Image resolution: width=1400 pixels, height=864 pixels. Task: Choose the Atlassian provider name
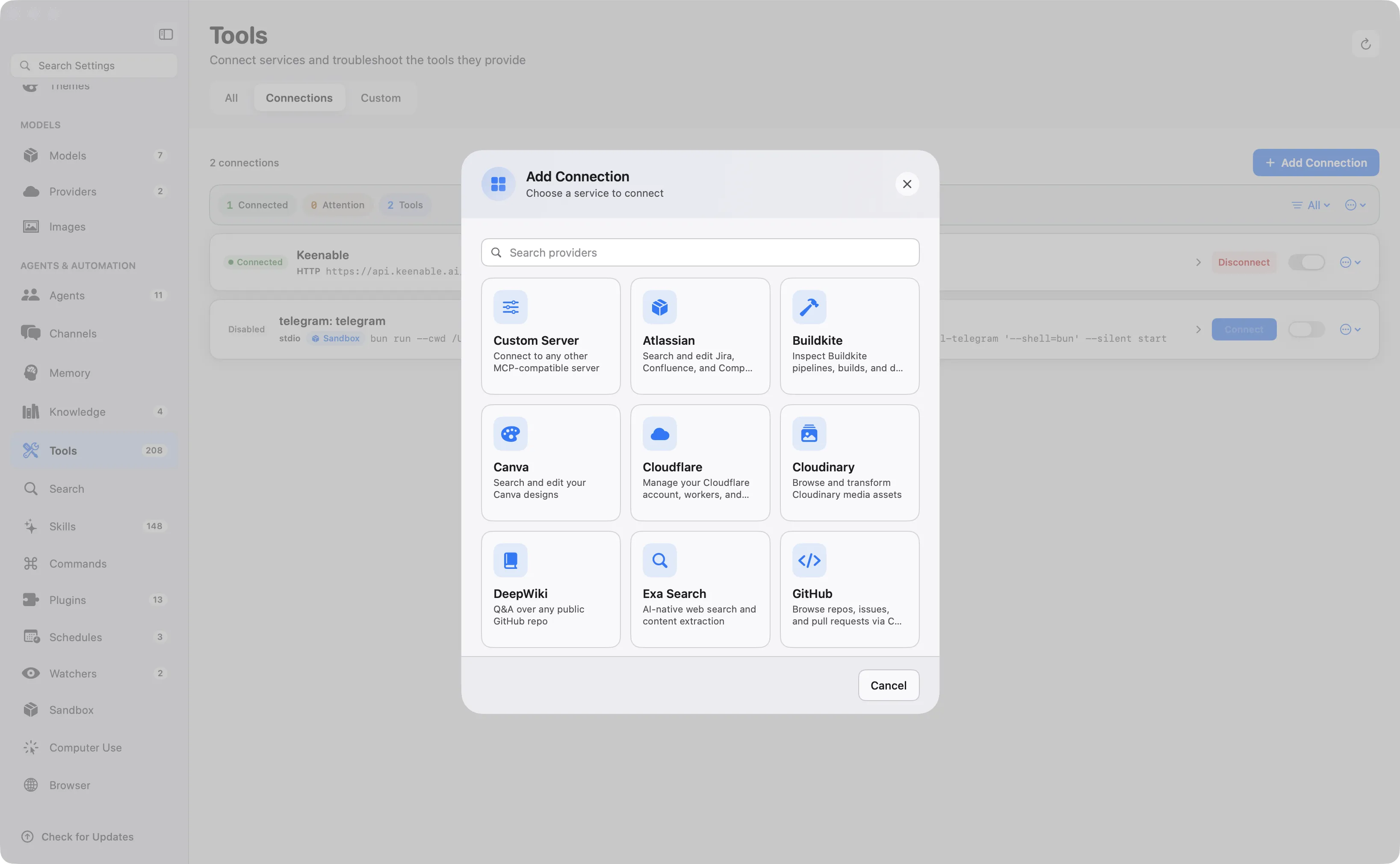(668, 340)
